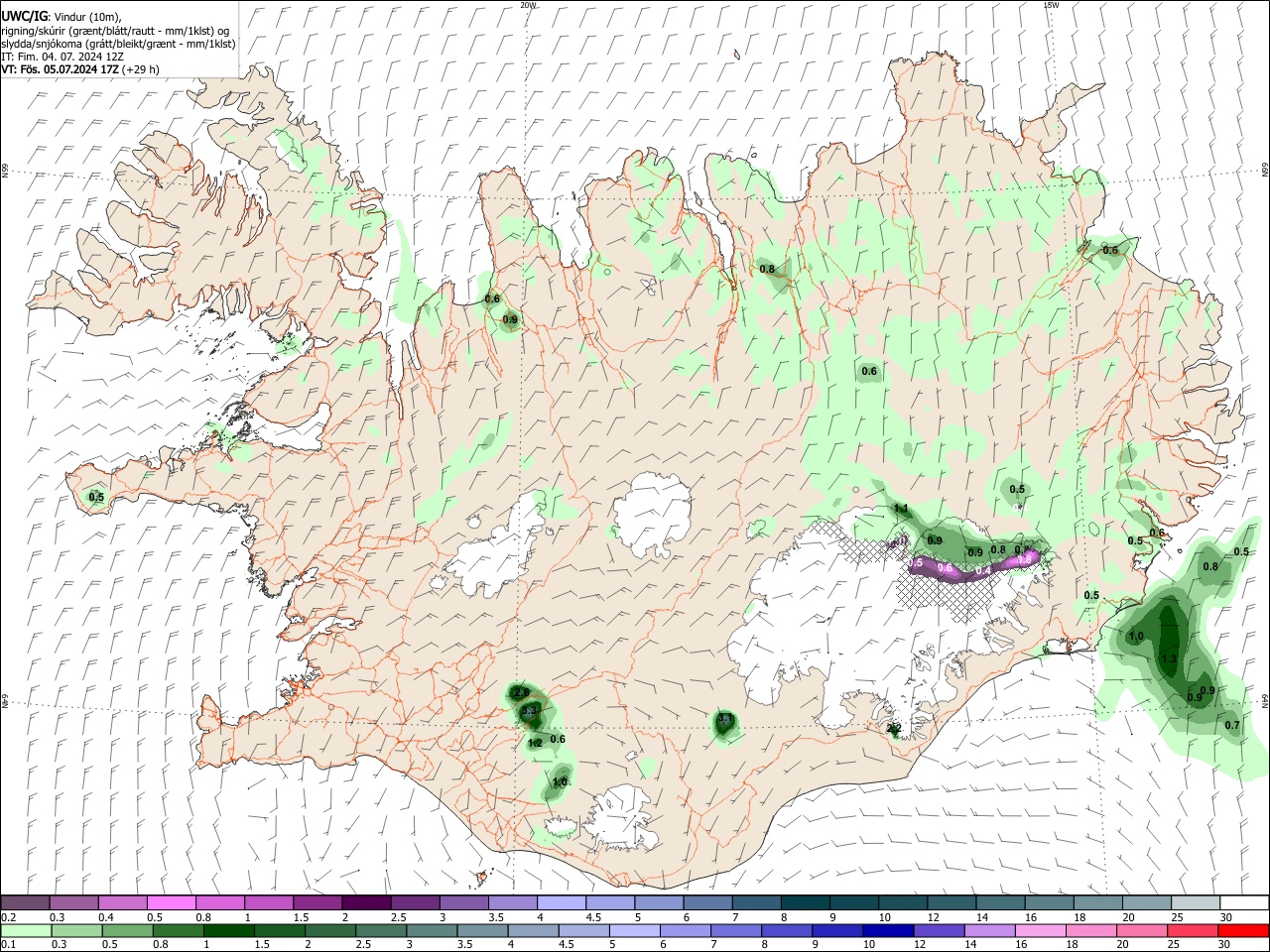
Task: Click the "20W" longitude label
Action: tap(528, 5)
